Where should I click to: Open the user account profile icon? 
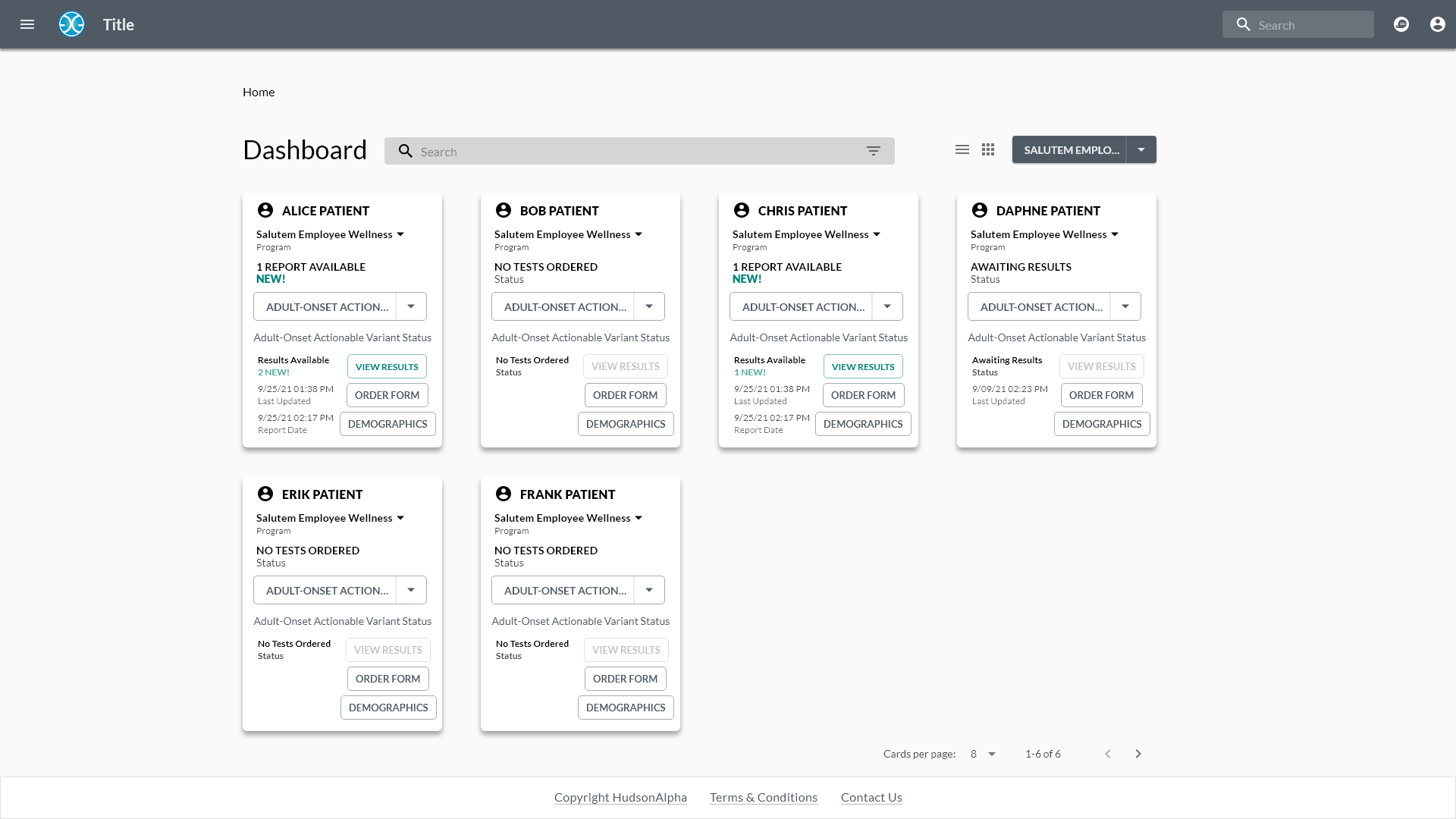(x=1437, y=24)
